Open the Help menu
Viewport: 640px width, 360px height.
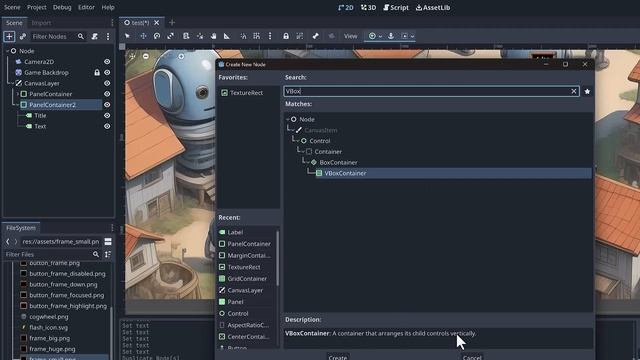pyautogui.click(x=108, y=7)
